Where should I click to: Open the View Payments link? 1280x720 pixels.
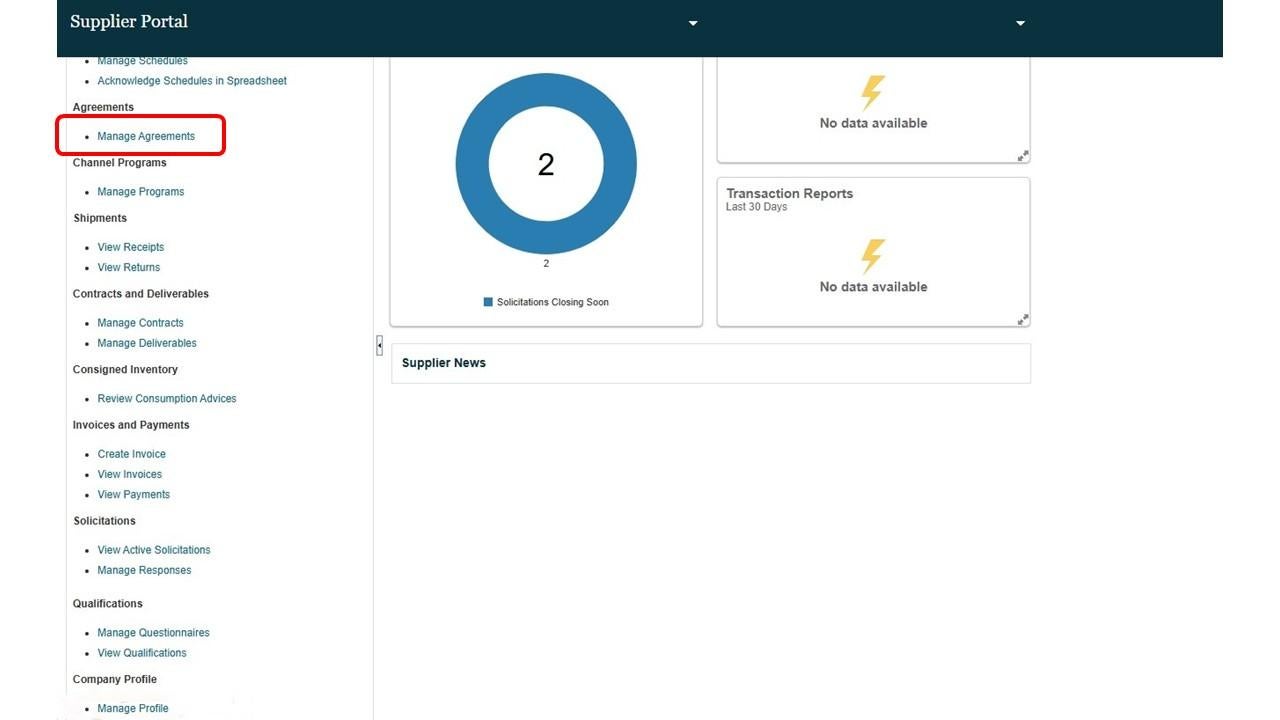(134, 494)
